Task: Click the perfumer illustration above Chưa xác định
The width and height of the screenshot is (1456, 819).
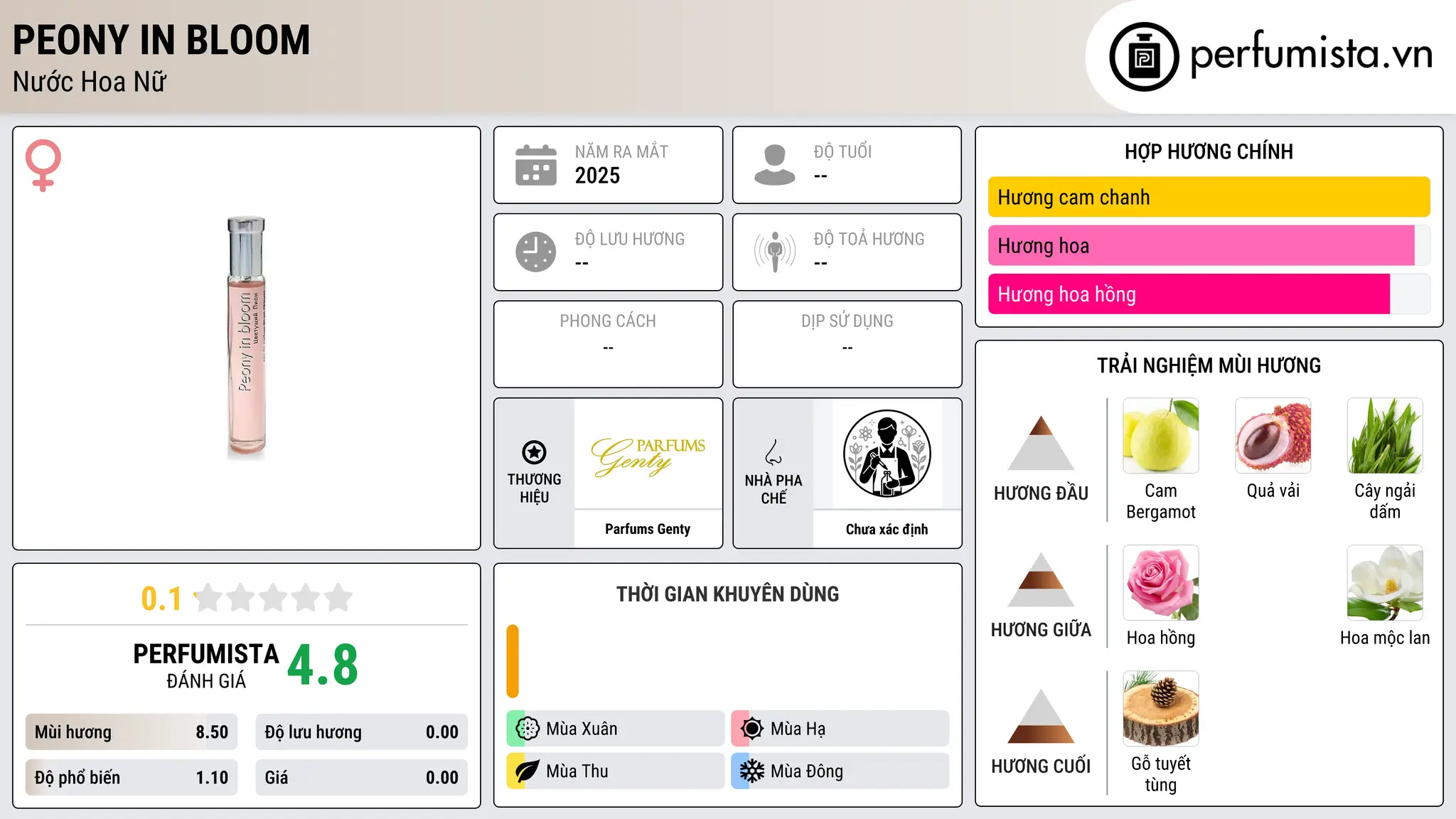Action: pyautogui.click(x=887, y=454)
